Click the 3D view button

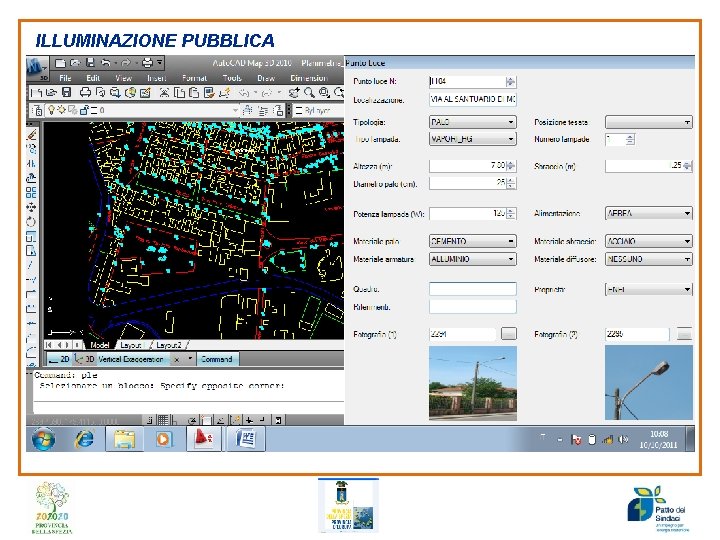point(85,359)
